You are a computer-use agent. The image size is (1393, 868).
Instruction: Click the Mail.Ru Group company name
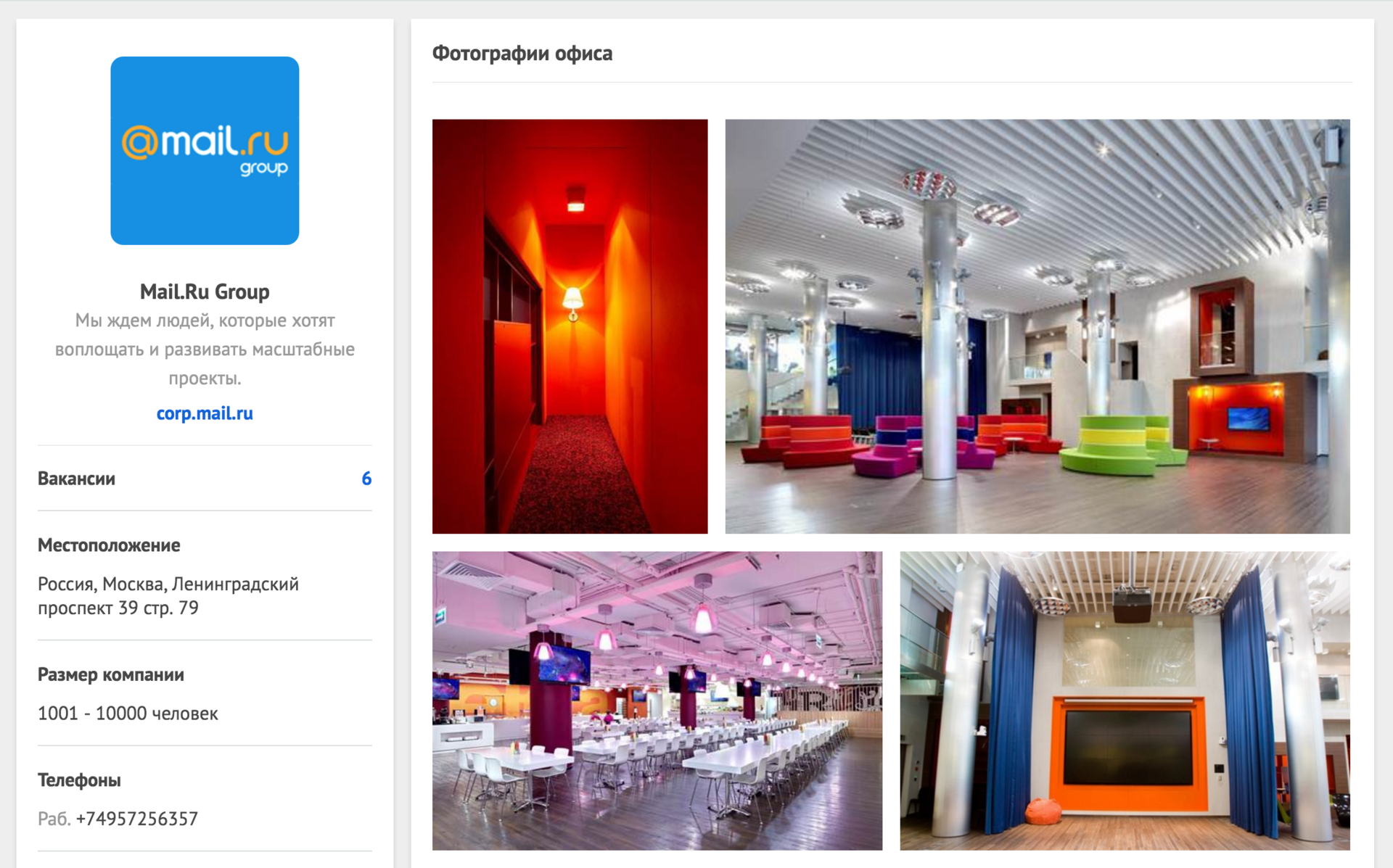[205, 292]
